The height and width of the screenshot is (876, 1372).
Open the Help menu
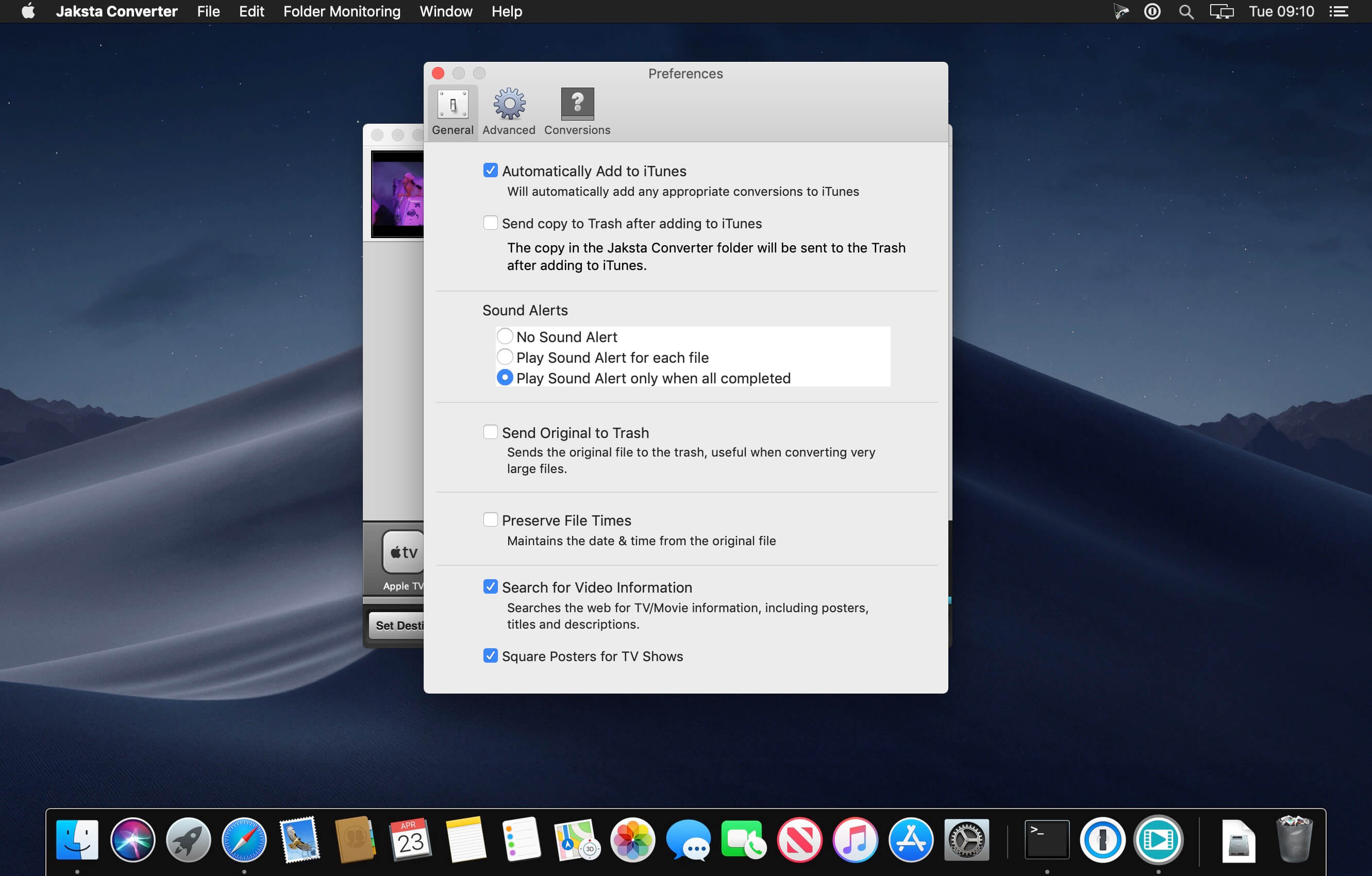pos(507,11)
